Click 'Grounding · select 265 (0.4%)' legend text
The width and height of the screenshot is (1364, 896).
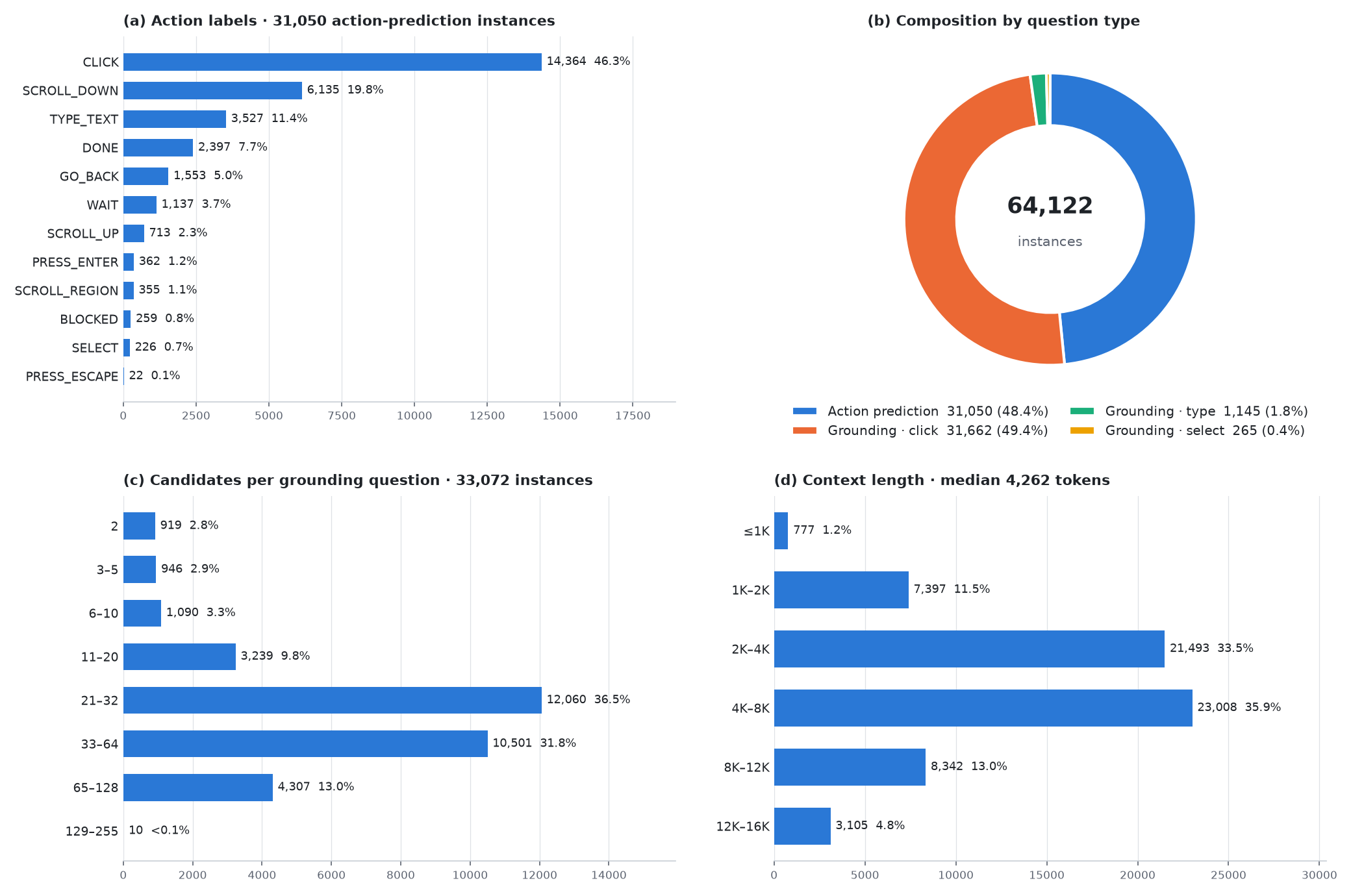1205,430
